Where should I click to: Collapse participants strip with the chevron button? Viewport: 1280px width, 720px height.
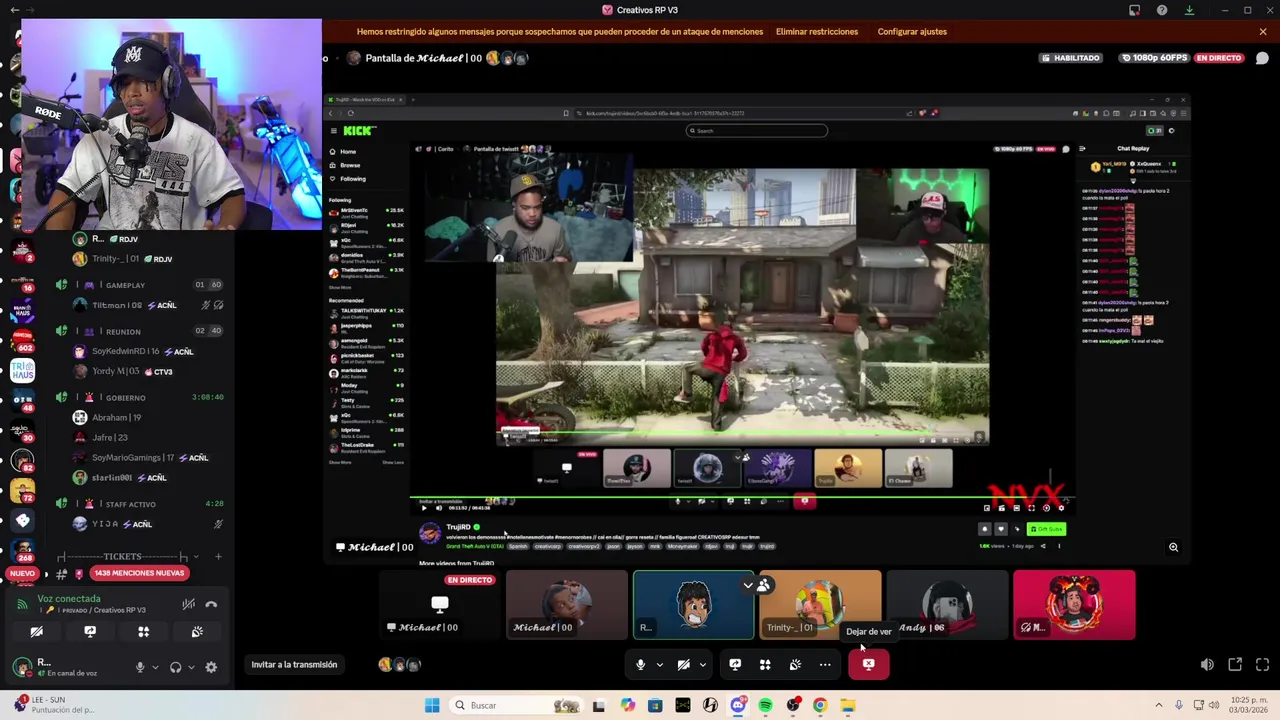pyautogui.click(x=748, y=585)
